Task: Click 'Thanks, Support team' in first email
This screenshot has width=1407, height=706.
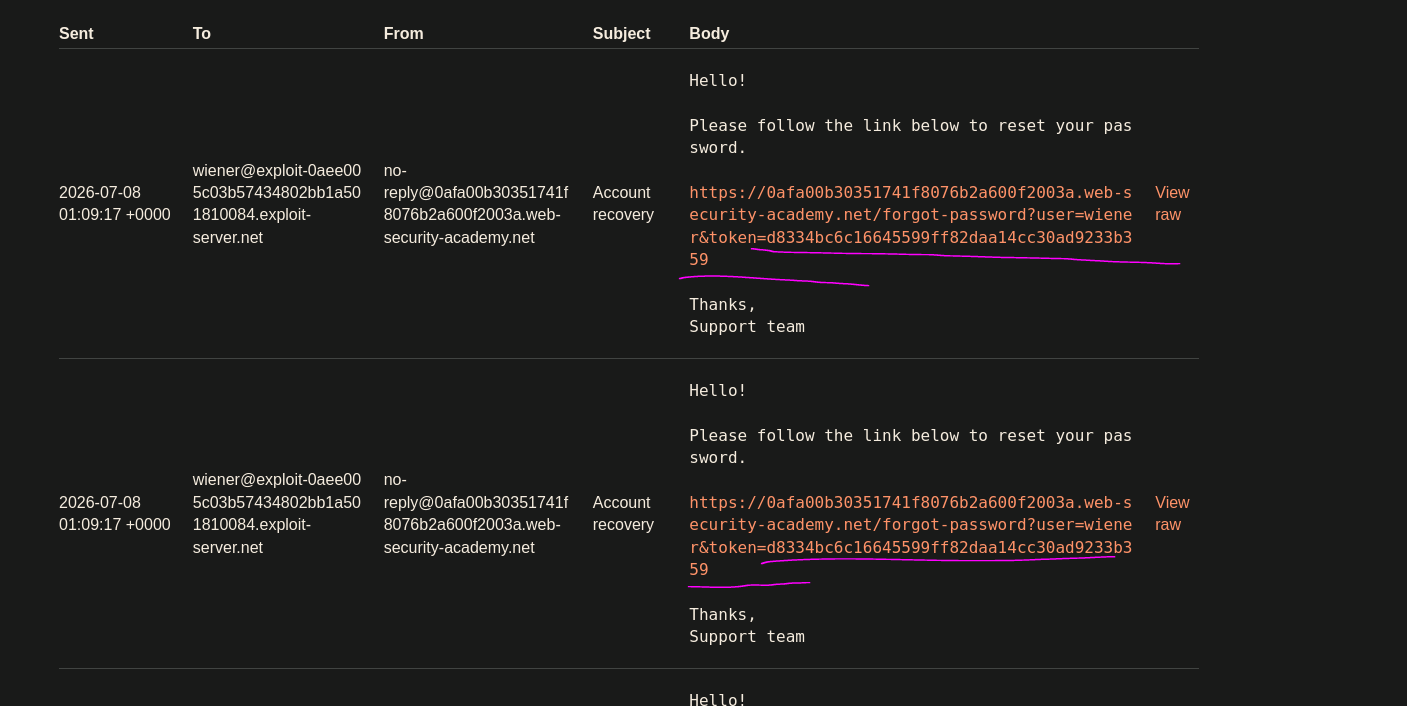Action: pyautogui.click(x=747, y=315)
